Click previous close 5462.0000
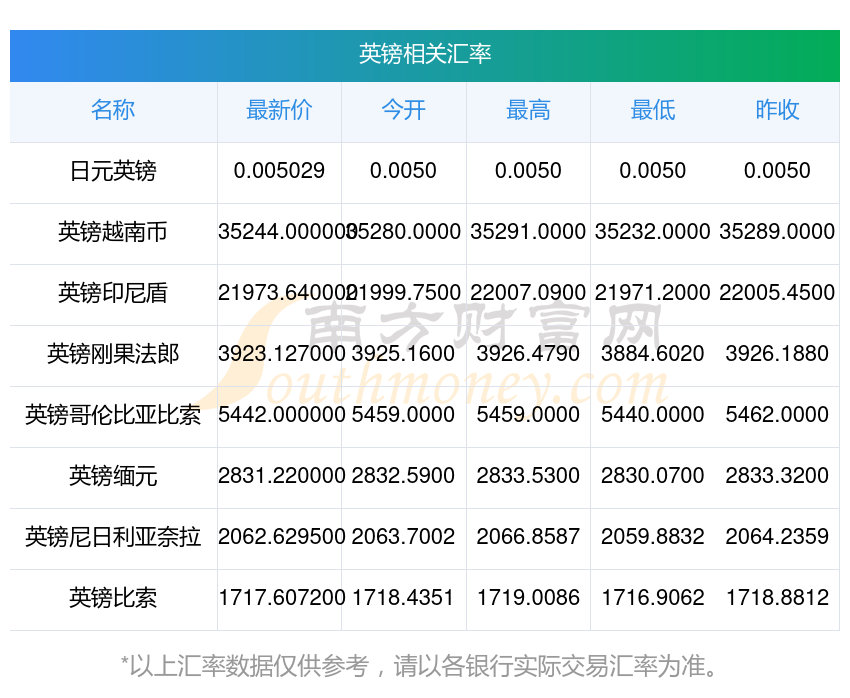This screenshot has height=698, width=850. [777, 415]
